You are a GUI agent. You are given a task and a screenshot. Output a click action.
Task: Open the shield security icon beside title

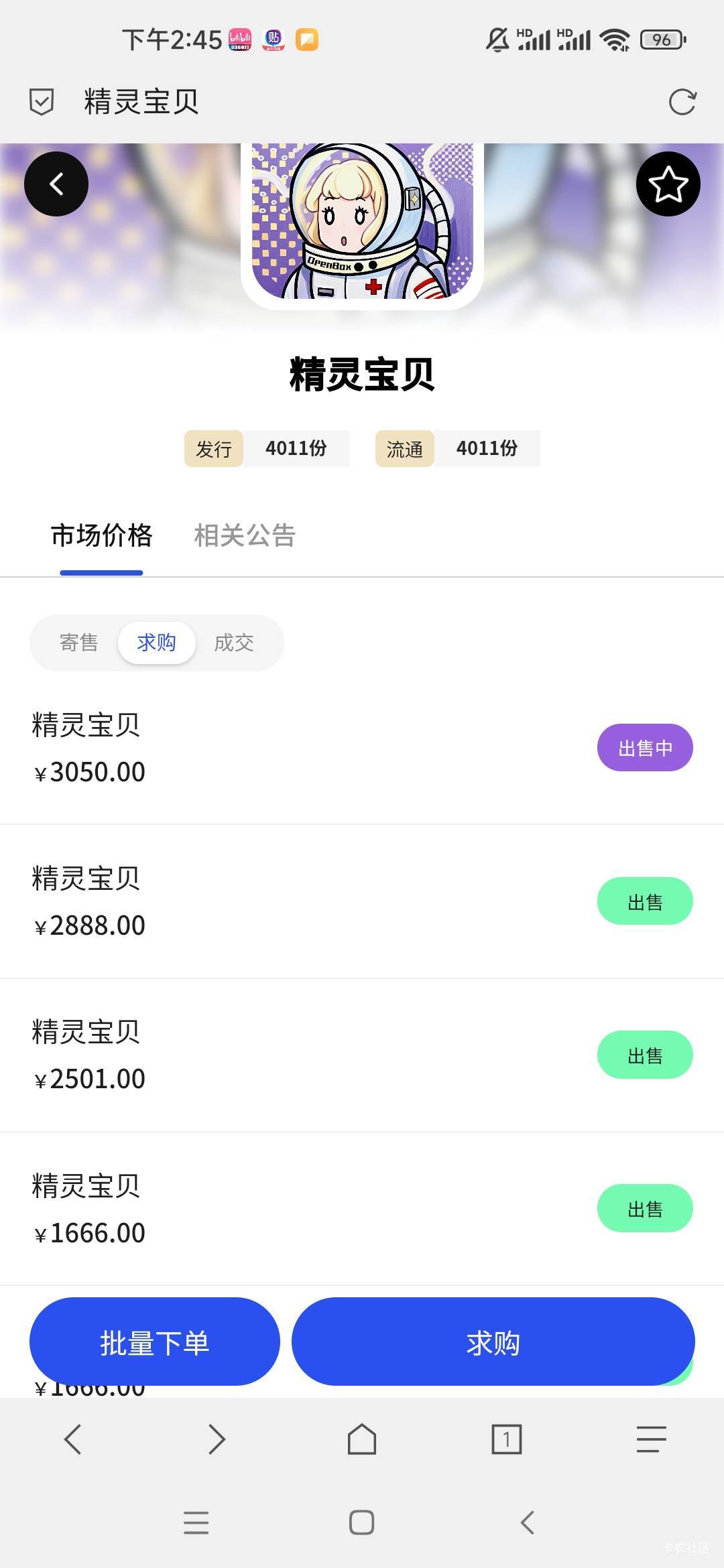pos(42,102)
